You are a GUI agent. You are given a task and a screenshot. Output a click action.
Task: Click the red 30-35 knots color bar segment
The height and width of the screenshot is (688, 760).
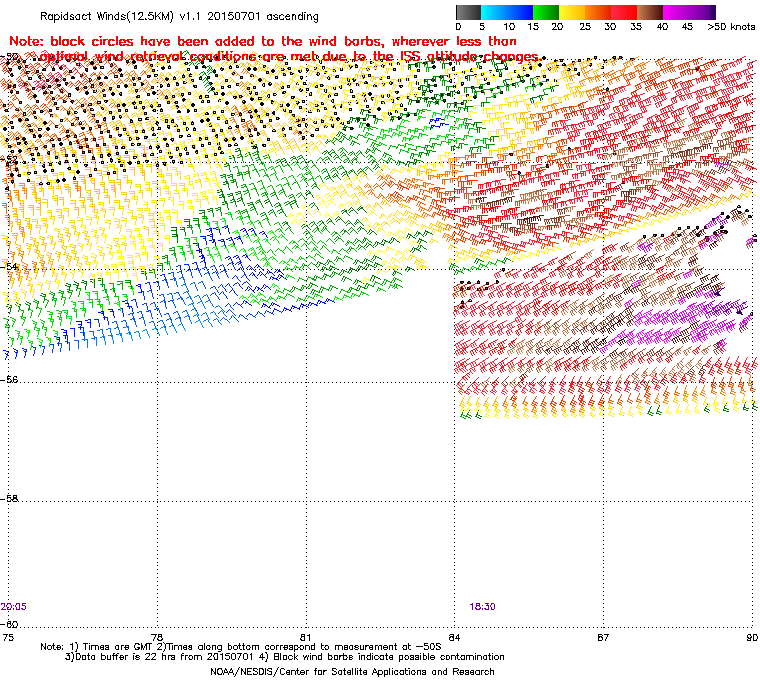pos(624,12)
